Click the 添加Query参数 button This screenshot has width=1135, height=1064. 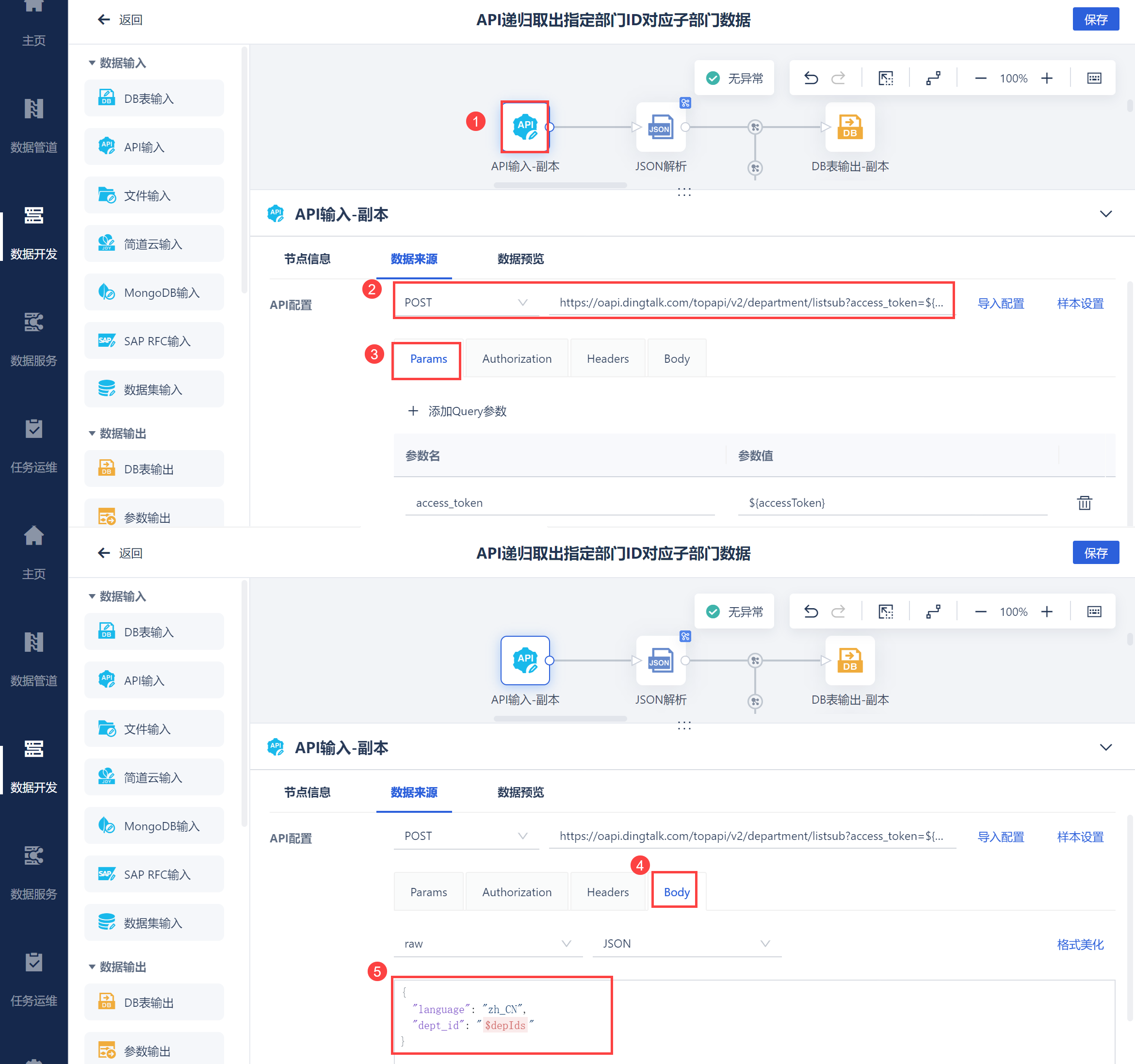(x=457, y=411)
